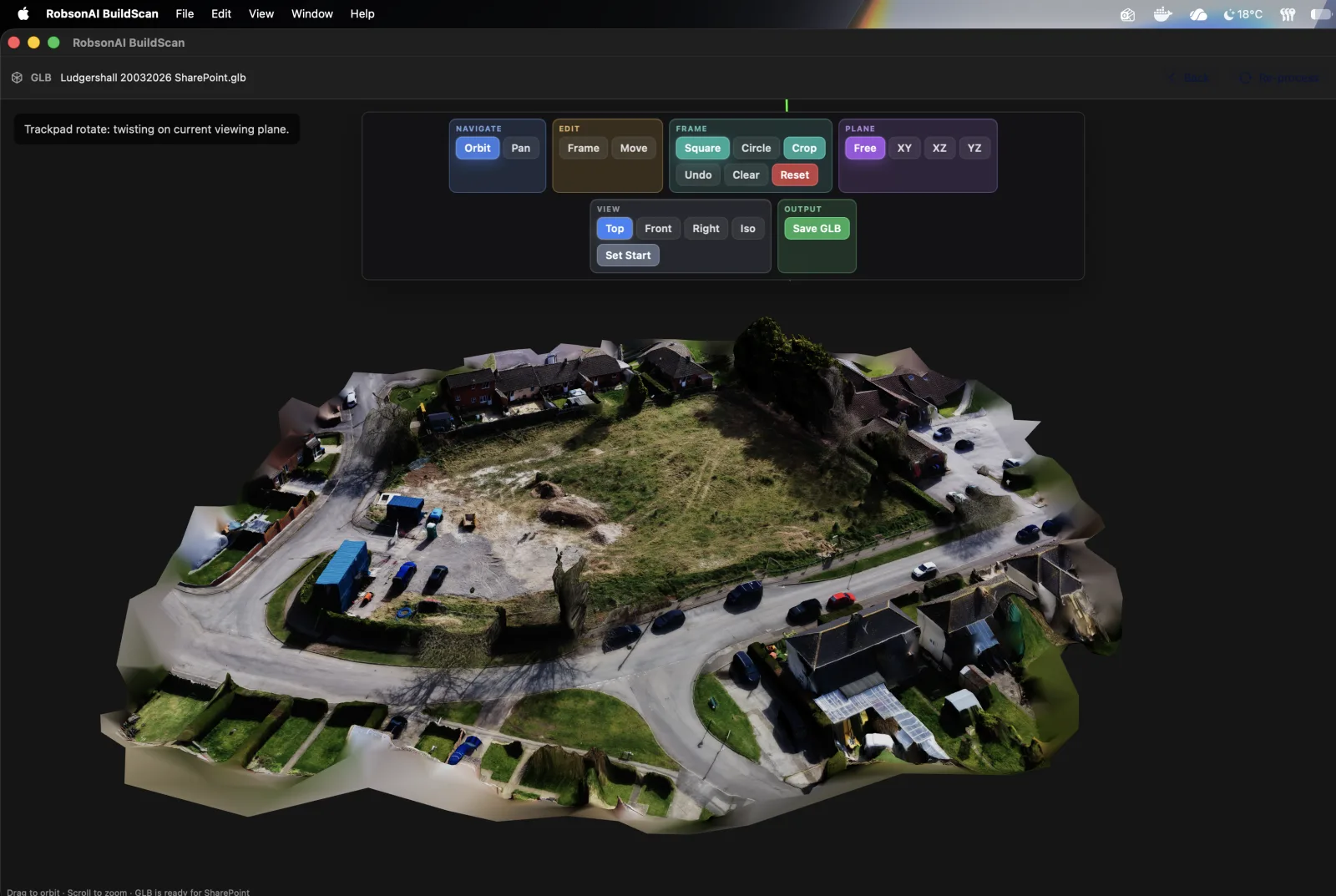Click the Ludgershall 20032026 SharePoint.glb file name
Screen dimensions: 1336x896
(153, 78)
